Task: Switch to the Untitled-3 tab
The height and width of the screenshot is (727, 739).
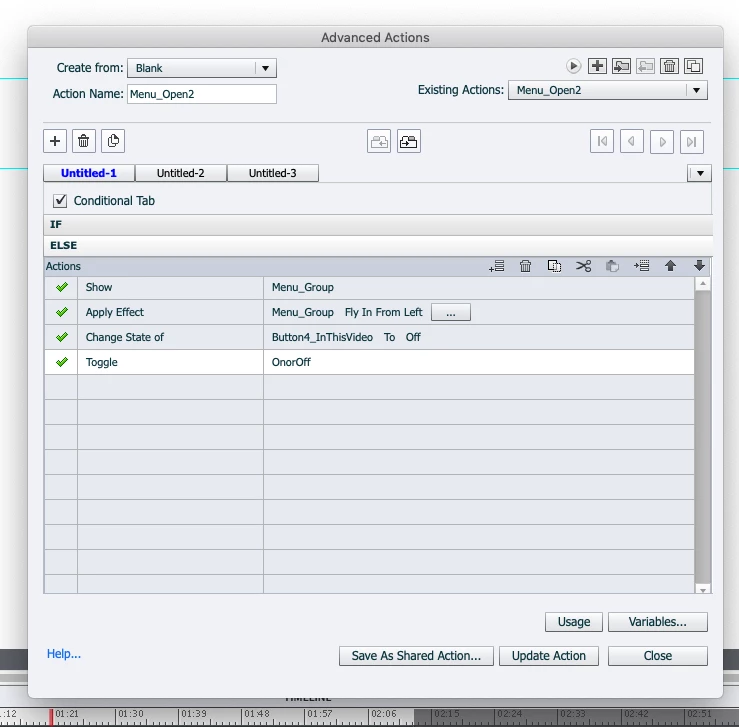Action: pyautogui.click(x=272, y=173)
